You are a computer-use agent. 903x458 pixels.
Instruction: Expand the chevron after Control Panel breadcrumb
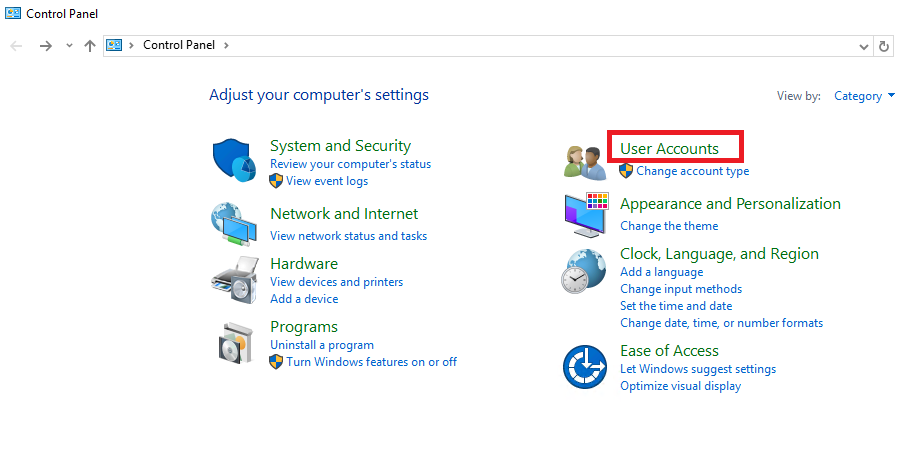[226, 45]
